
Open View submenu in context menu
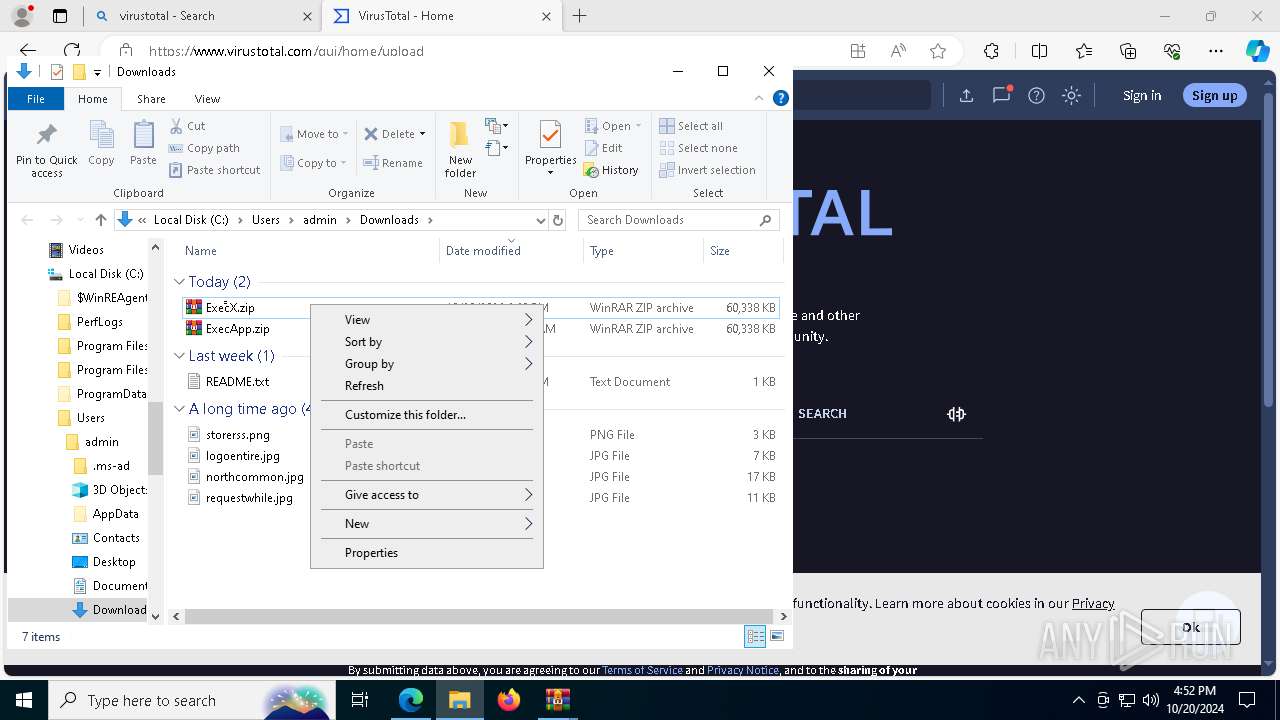pos(427,320)
